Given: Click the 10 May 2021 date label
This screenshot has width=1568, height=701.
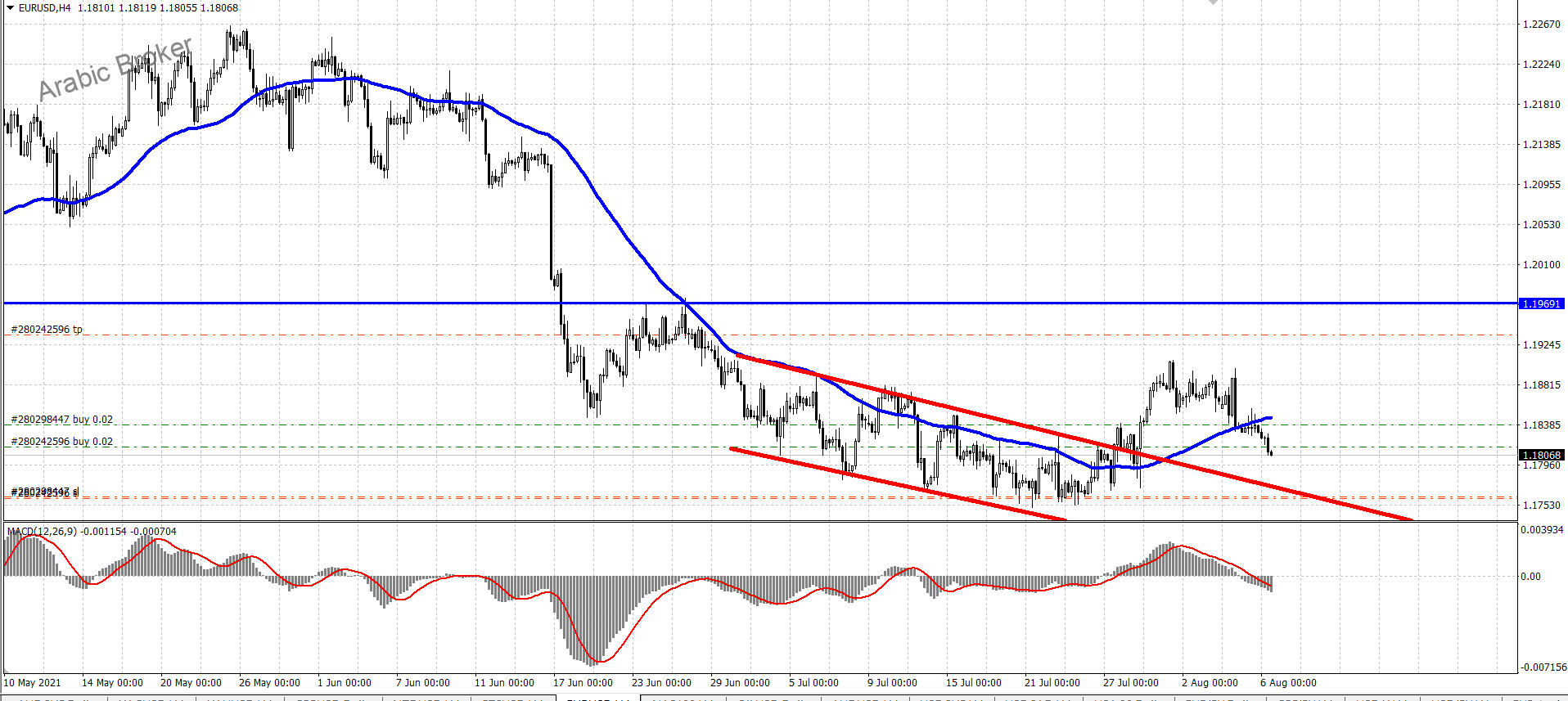Looking at the screenshot, I should [x=32, y=683].
